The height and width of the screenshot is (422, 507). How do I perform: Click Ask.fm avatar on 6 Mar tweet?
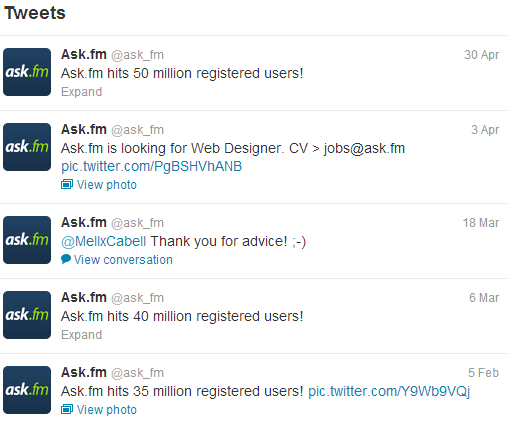(x=27, y=315)
